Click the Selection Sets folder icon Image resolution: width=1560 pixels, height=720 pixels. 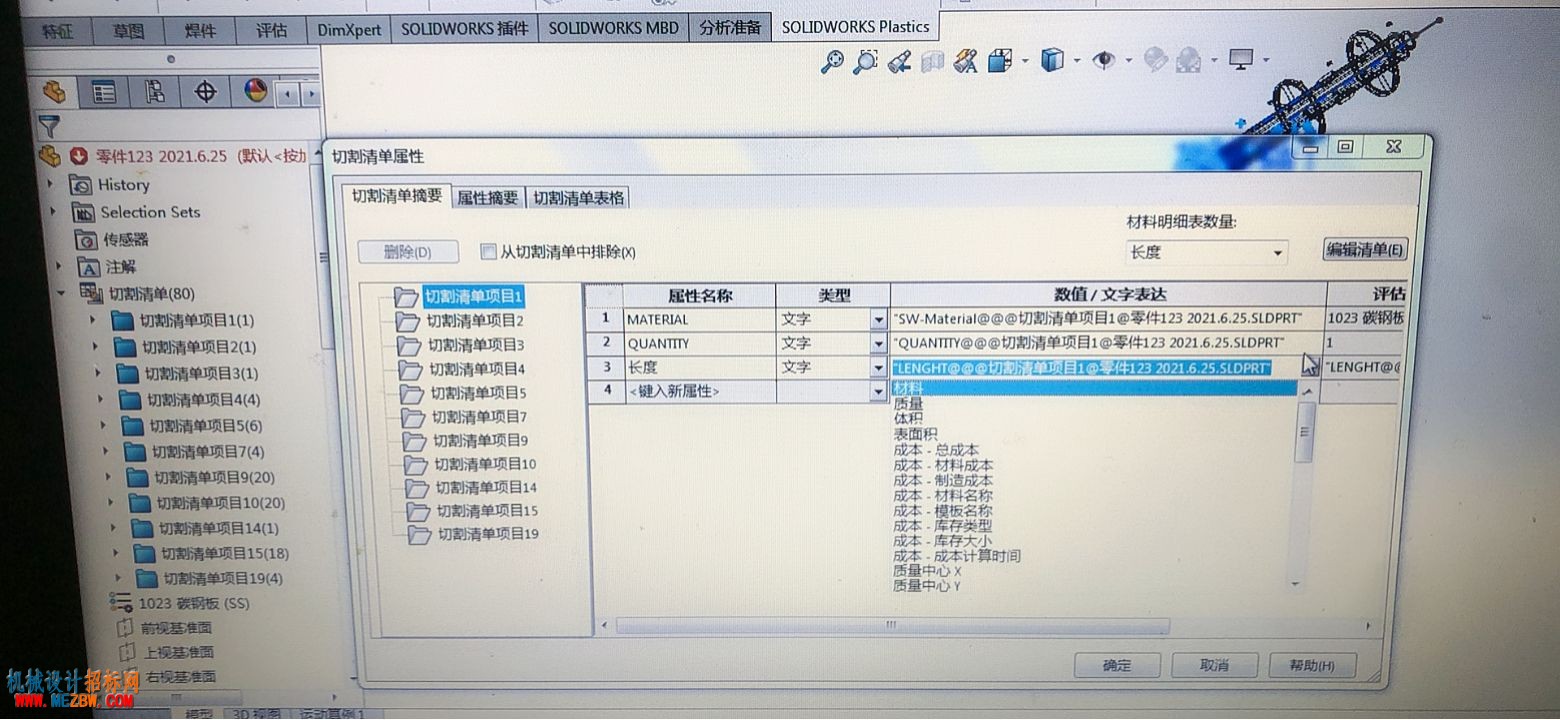coord(84,212)
